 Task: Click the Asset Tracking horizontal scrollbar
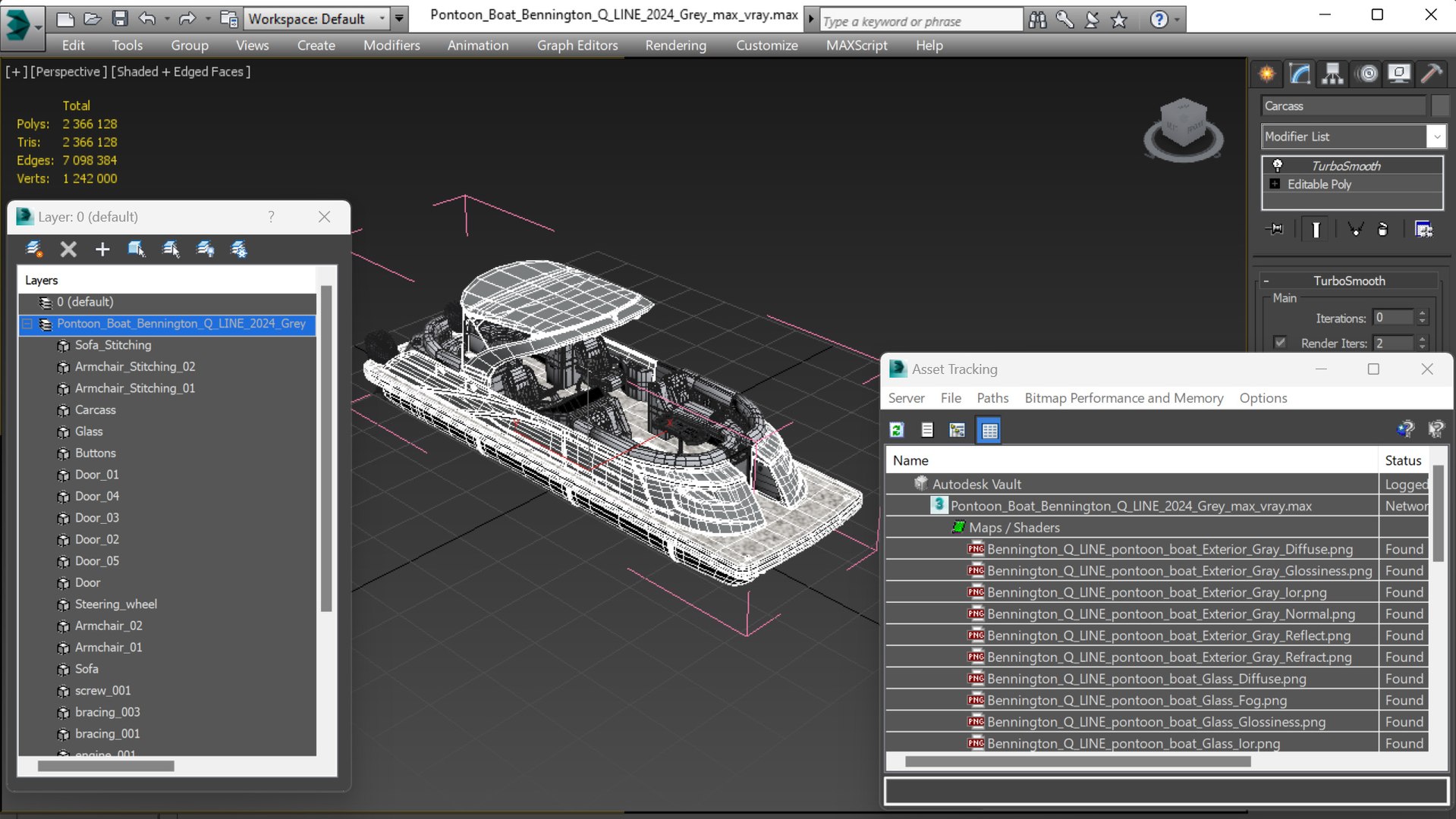[x=1077, y=761]
